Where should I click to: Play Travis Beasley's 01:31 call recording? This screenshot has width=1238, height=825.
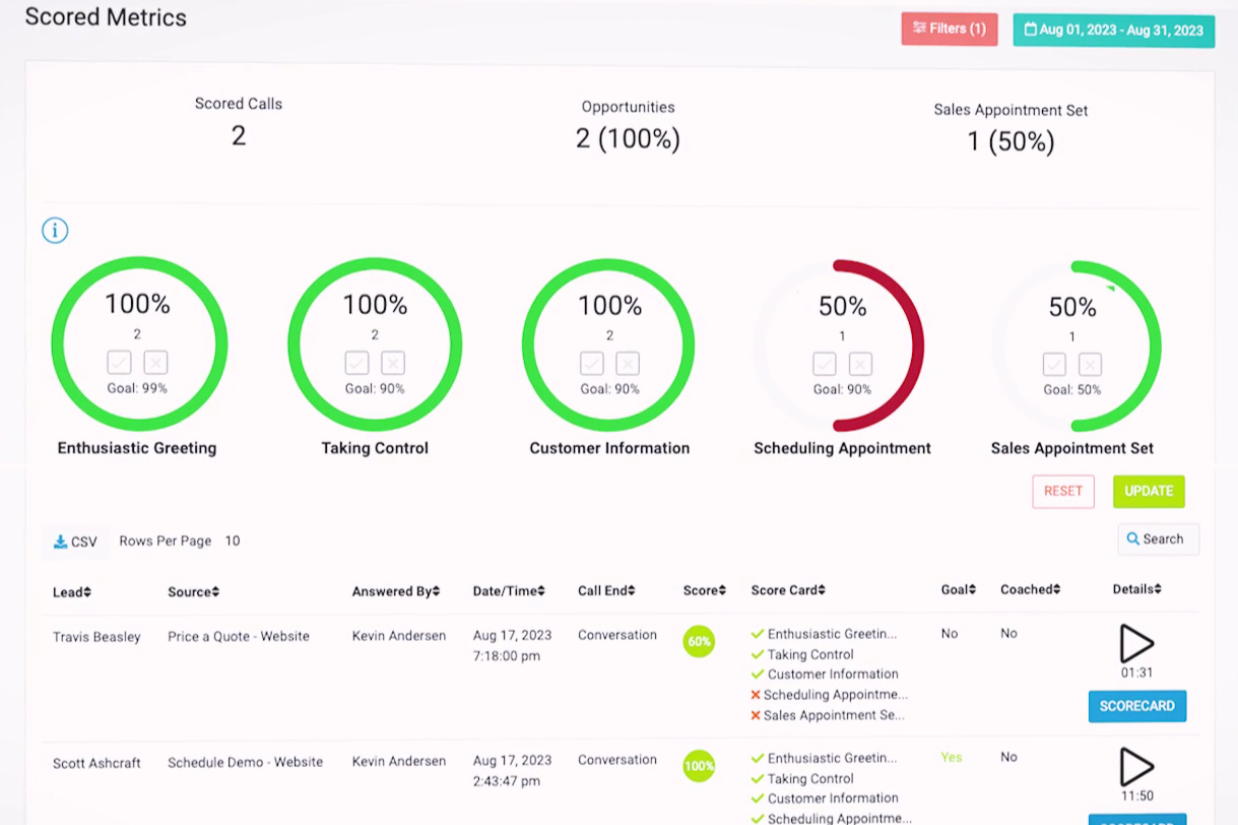pos(1136,644)
